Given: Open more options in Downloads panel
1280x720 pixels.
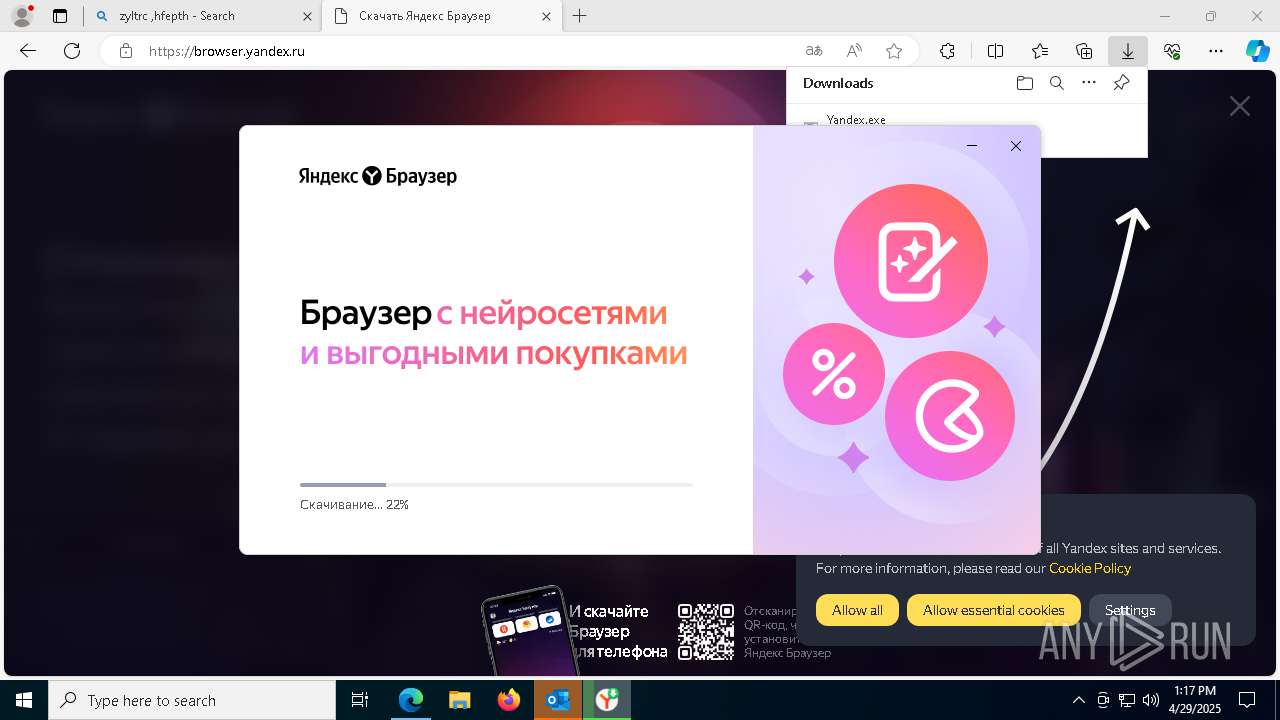Looking at the screenshot, I should point(1089,83).
